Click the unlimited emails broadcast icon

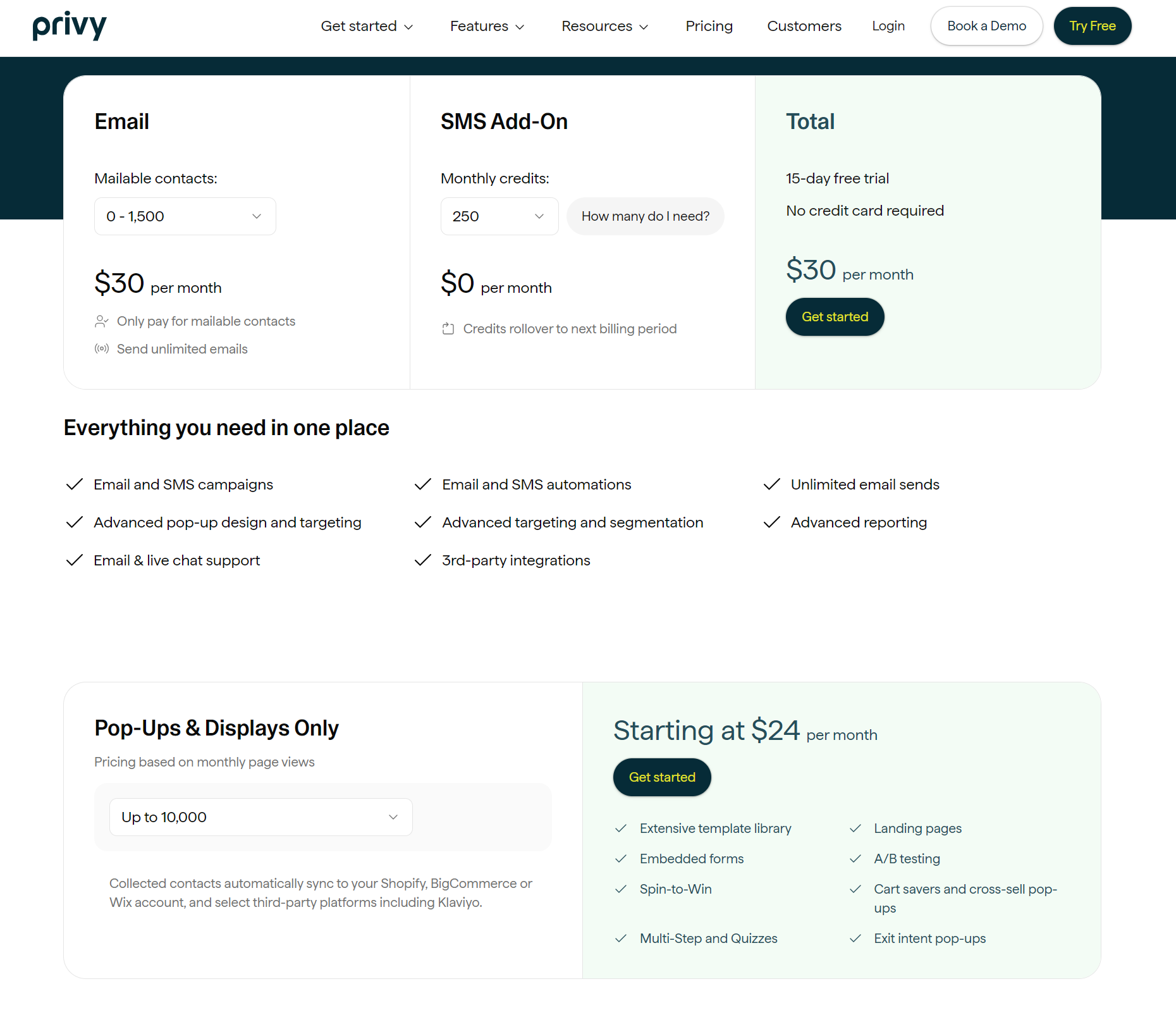click(101, 348)
